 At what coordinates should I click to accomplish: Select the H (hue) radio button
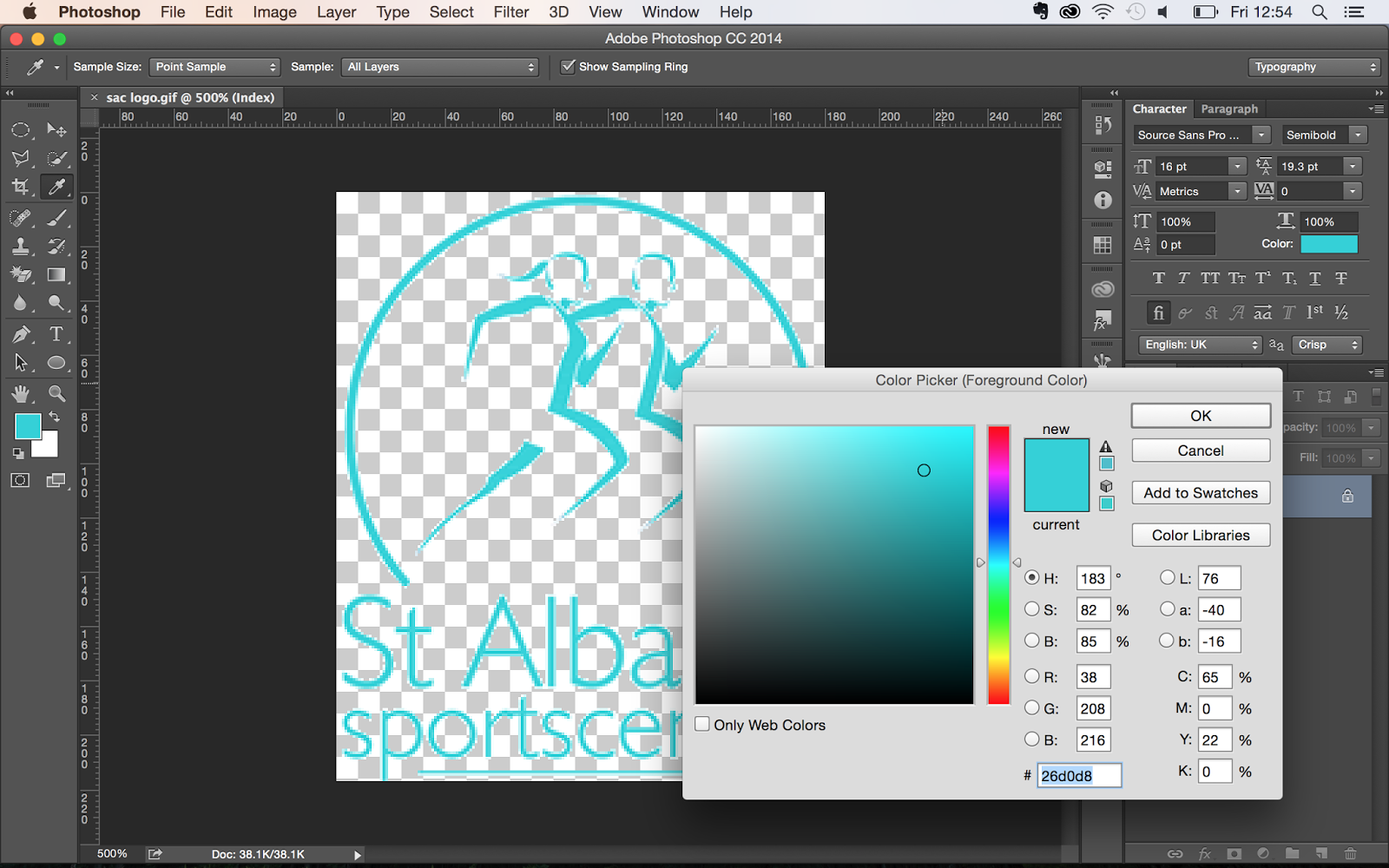(1032, 577)
